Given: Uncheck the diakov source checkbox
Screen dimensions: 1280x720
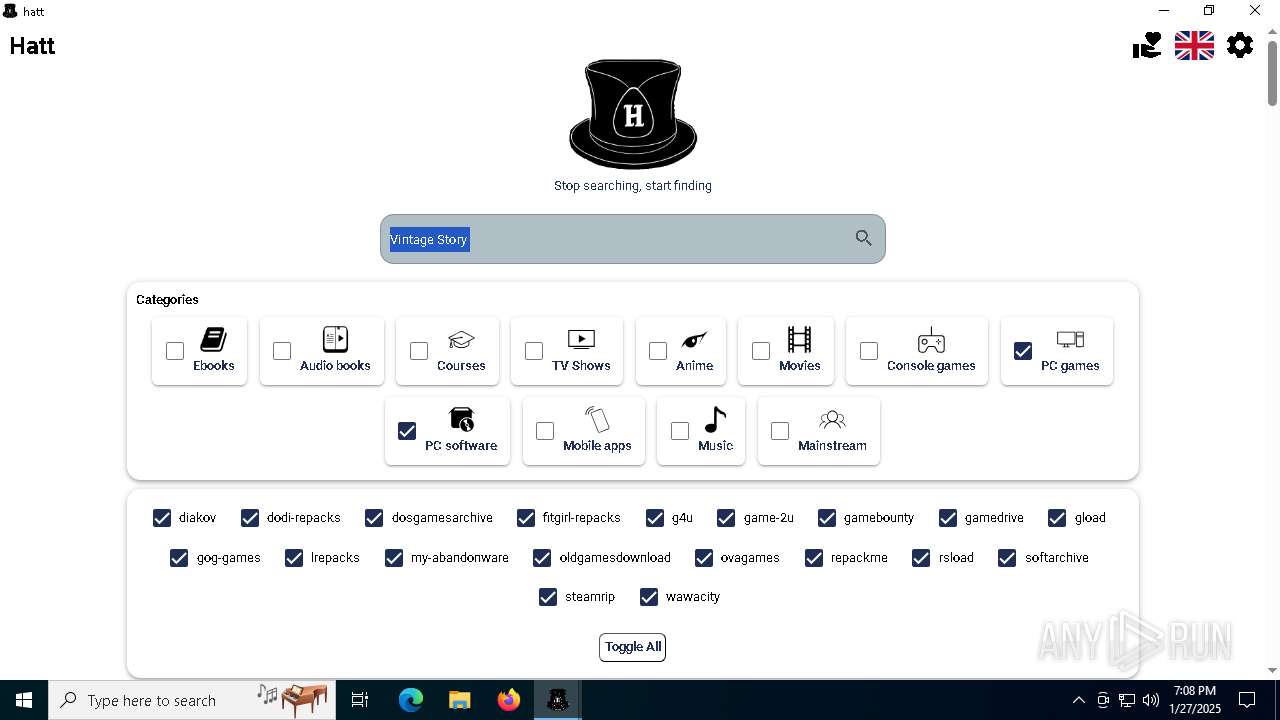Looking at the screenshot, I should coord(162,518).
